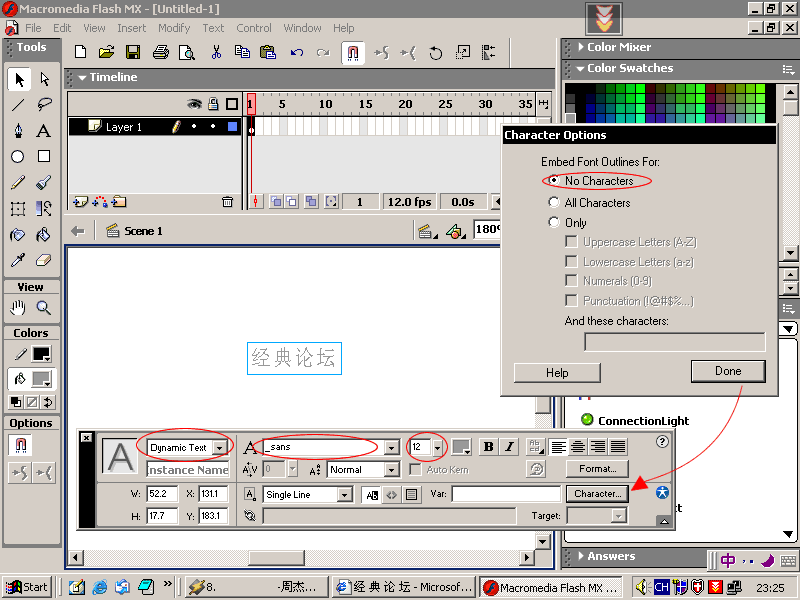
Task: Select the Eraser tool
Action: tap(44, 261)
